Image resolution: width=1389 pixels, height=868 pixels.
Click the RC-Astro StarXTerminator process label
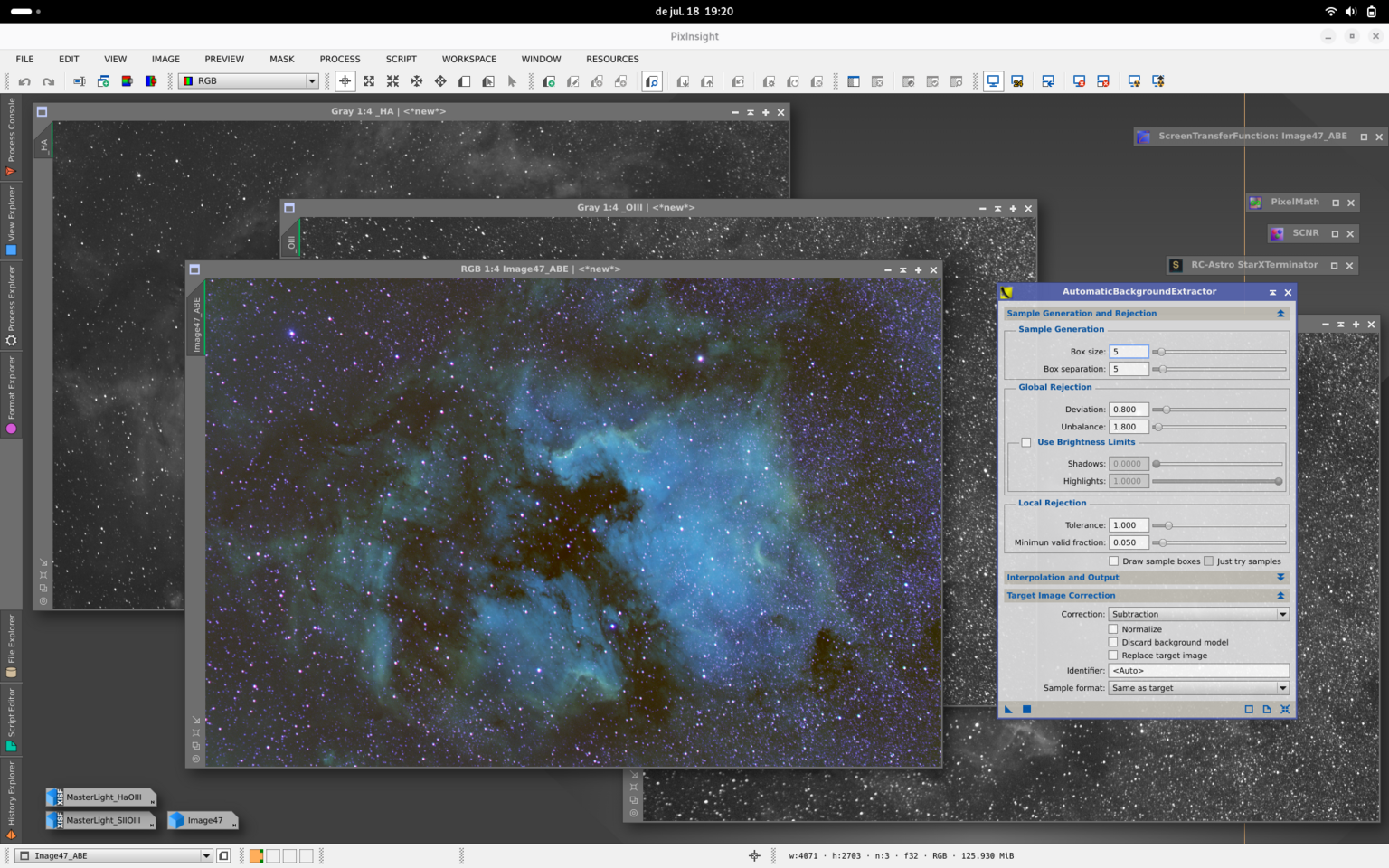[x=1254, y=265]
